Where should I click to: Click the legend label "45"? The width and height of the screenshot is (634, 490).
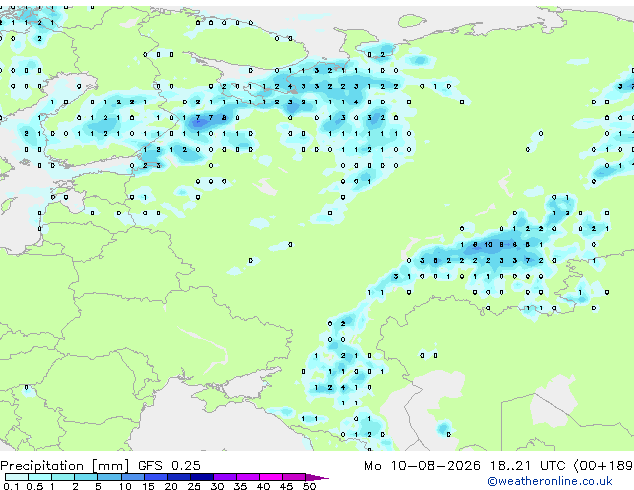(286, 486)
